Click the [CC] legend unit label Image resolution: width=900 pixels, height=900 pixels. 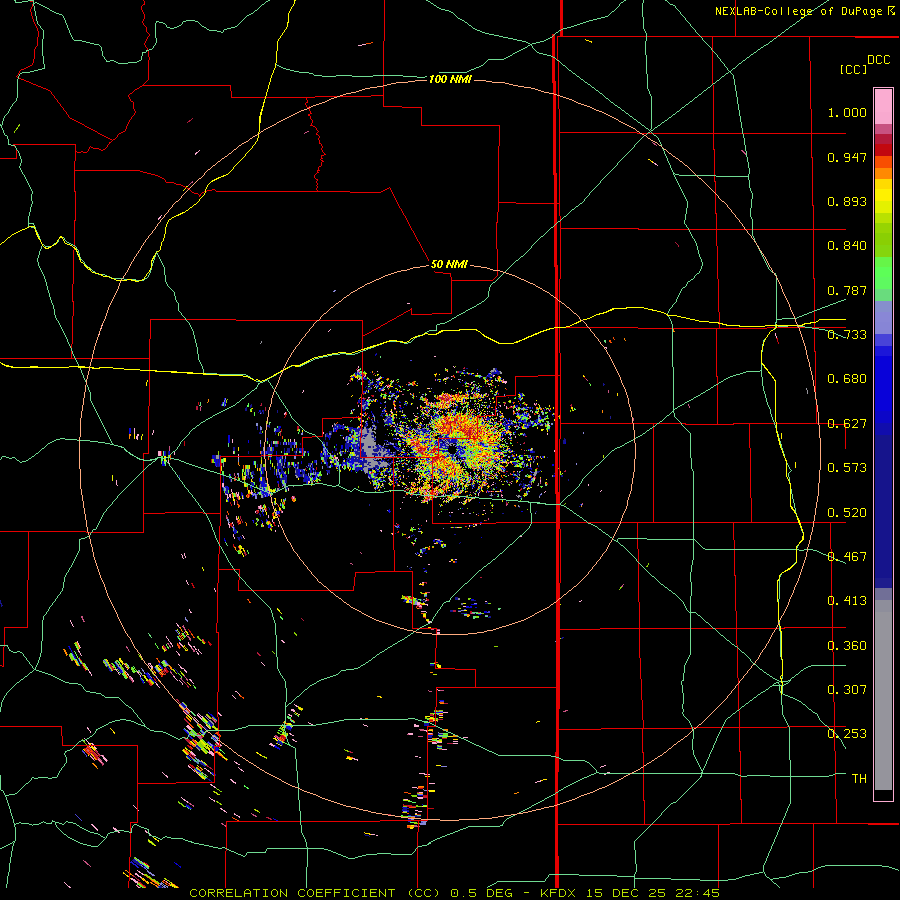coord(853,69)
